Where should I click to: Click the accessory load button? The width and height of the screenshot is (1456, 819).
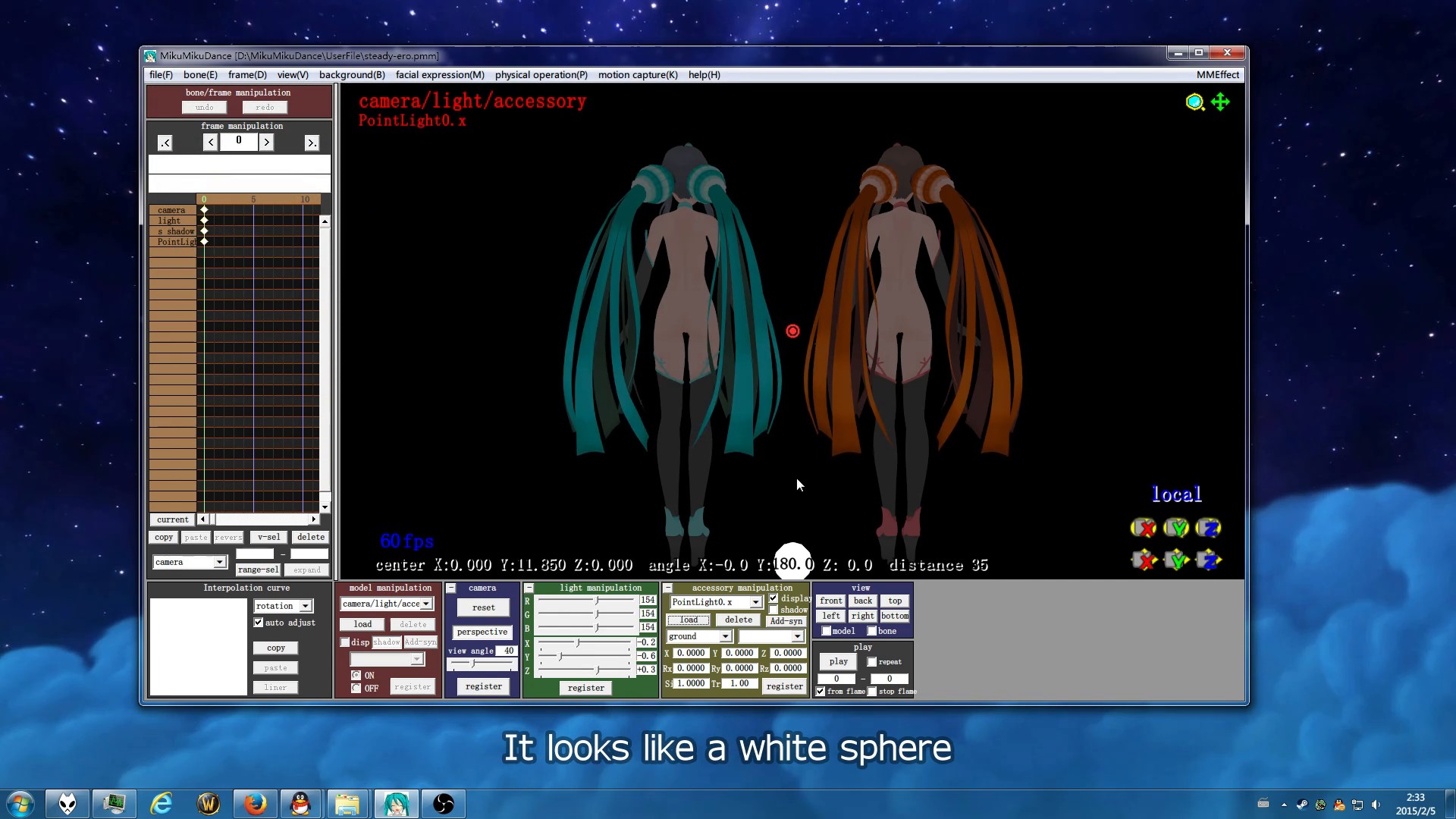(689, 620)
